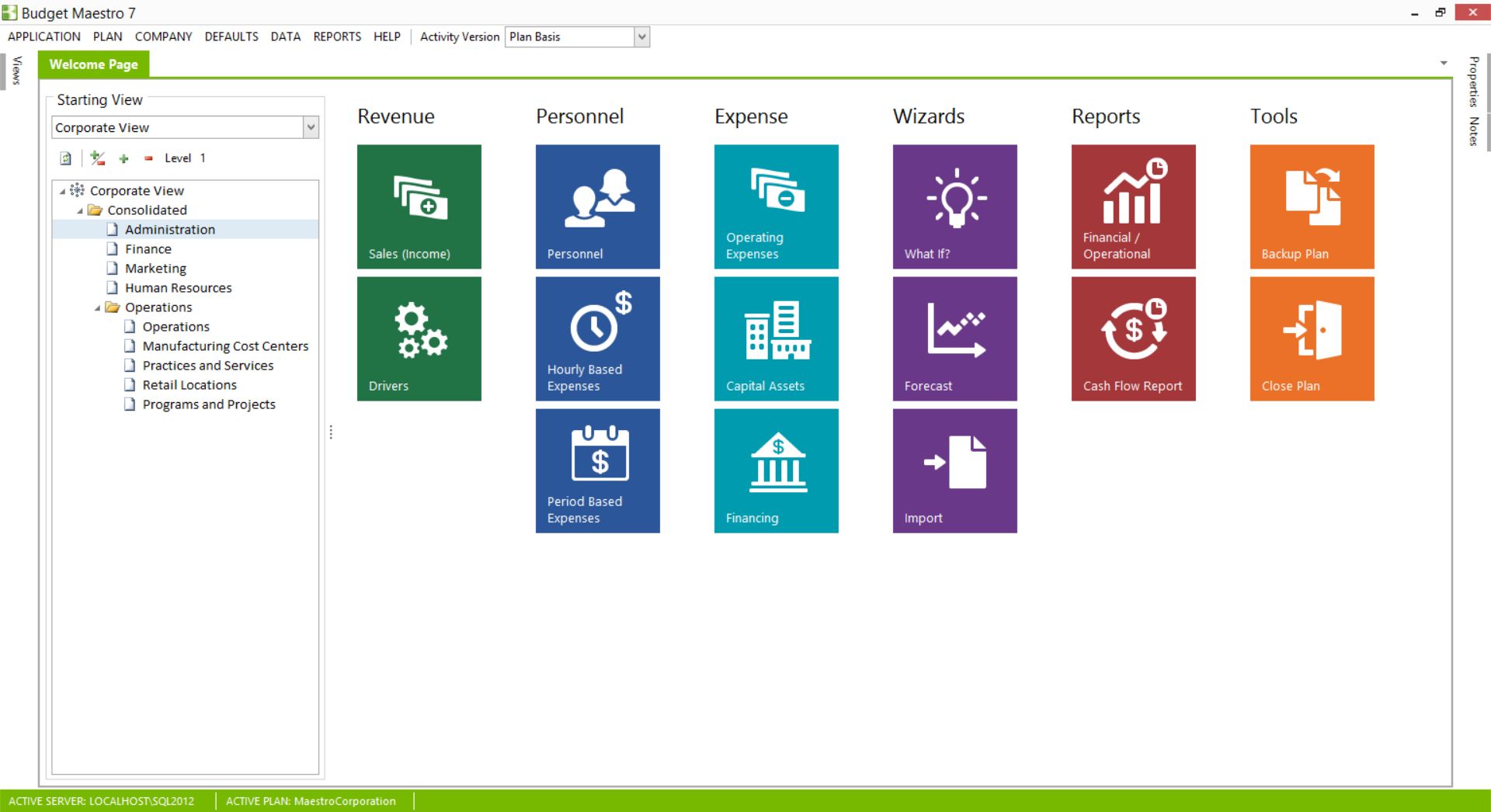Launch the What If? wizard tile

pyautogui.click(x=955, y=206)
